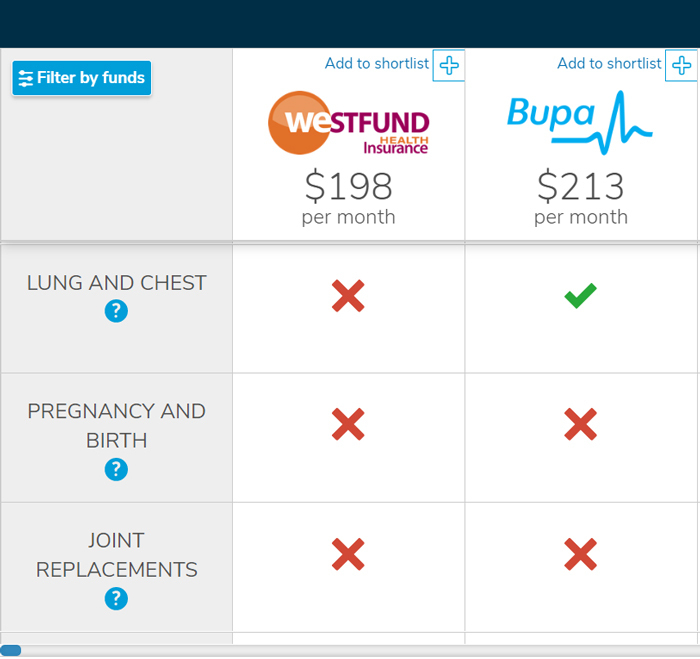700x659 pixels.
Task: Click the horizontal scrollbar thumb at bottom
Action: 11,650
